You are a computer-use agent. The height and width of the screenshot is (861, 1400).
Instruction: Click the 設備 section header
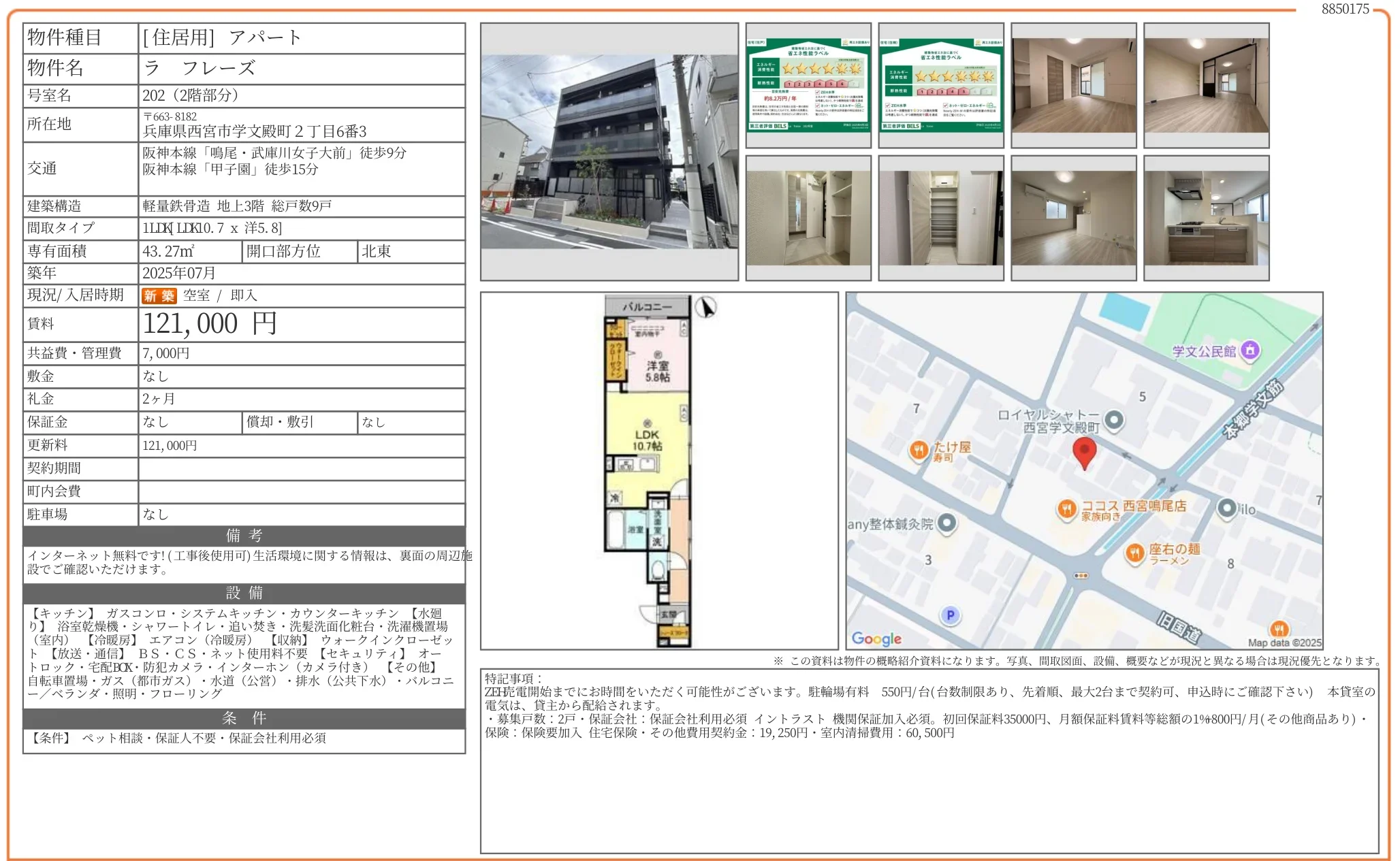(244, 593)
